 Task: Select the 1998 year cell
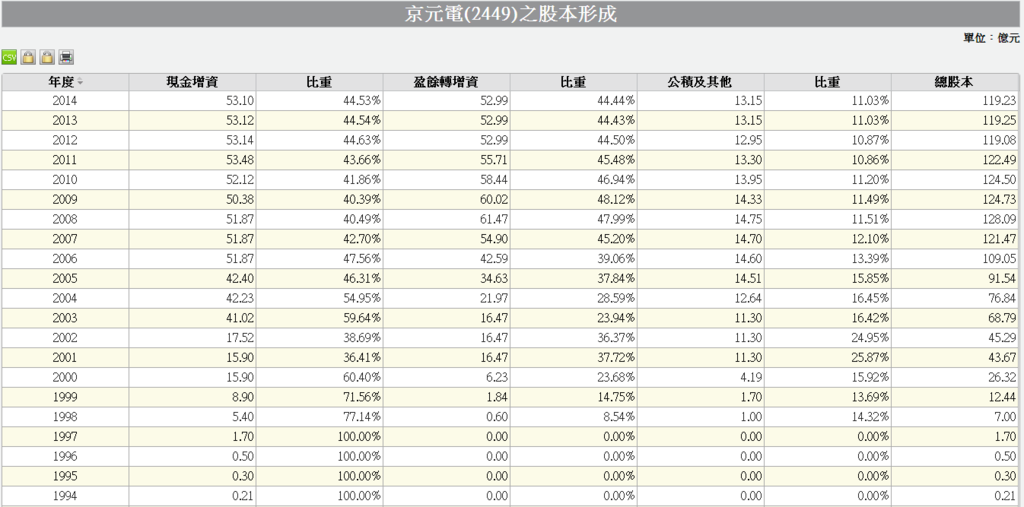point(65,417)
